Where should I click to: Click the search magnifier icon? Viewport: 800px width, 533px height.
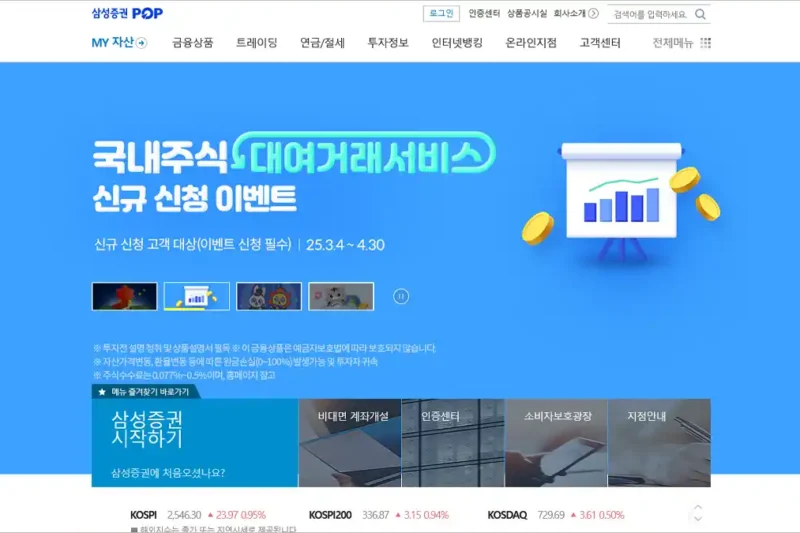point(701,14)
